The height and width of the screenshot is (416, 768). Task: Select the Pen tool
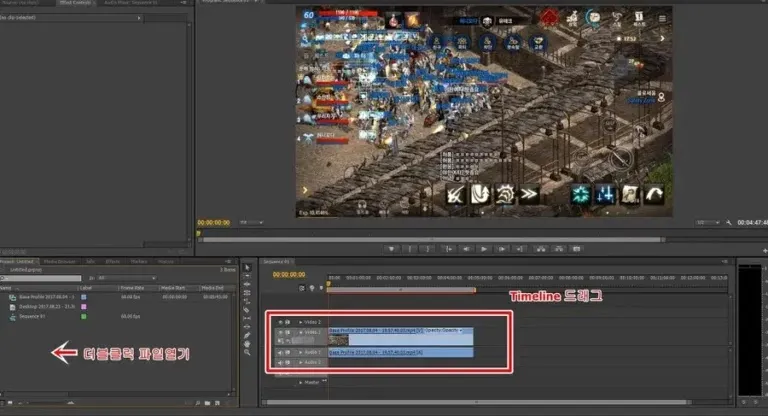click(x=247, y=335)
